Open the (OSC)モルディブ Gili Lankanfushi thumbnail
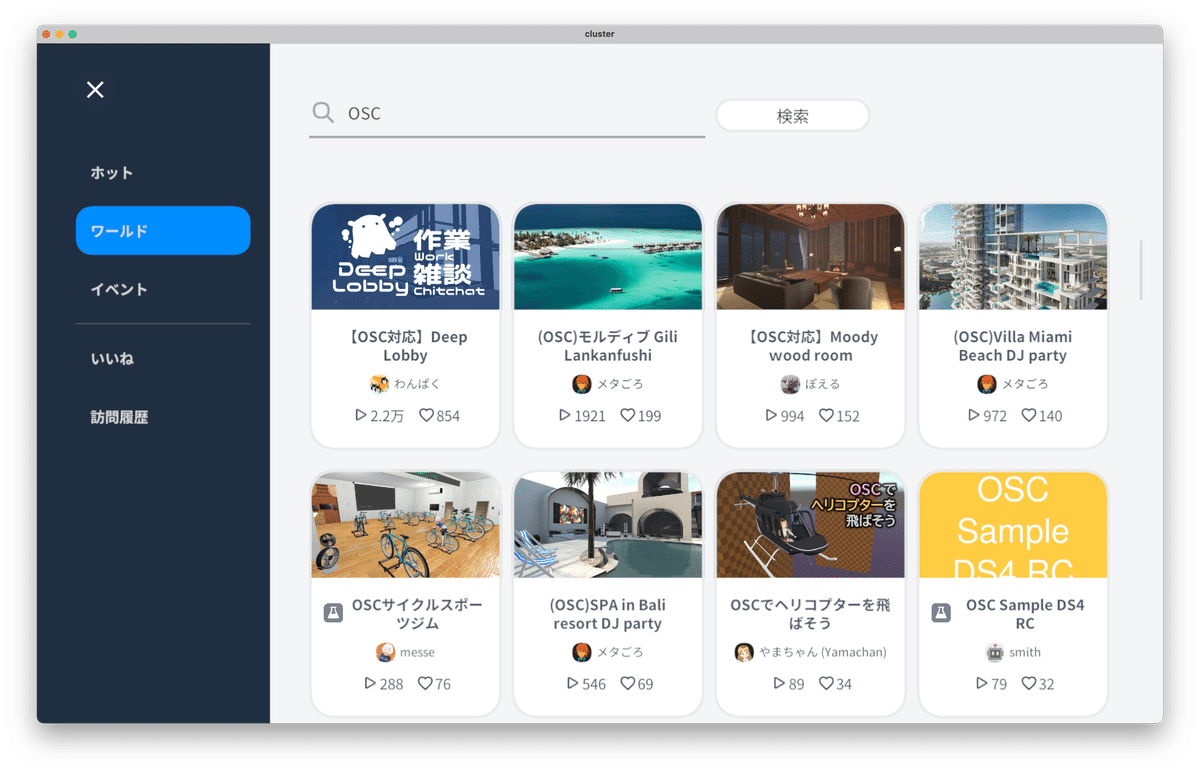1200x772 pixels. [608, 256]
